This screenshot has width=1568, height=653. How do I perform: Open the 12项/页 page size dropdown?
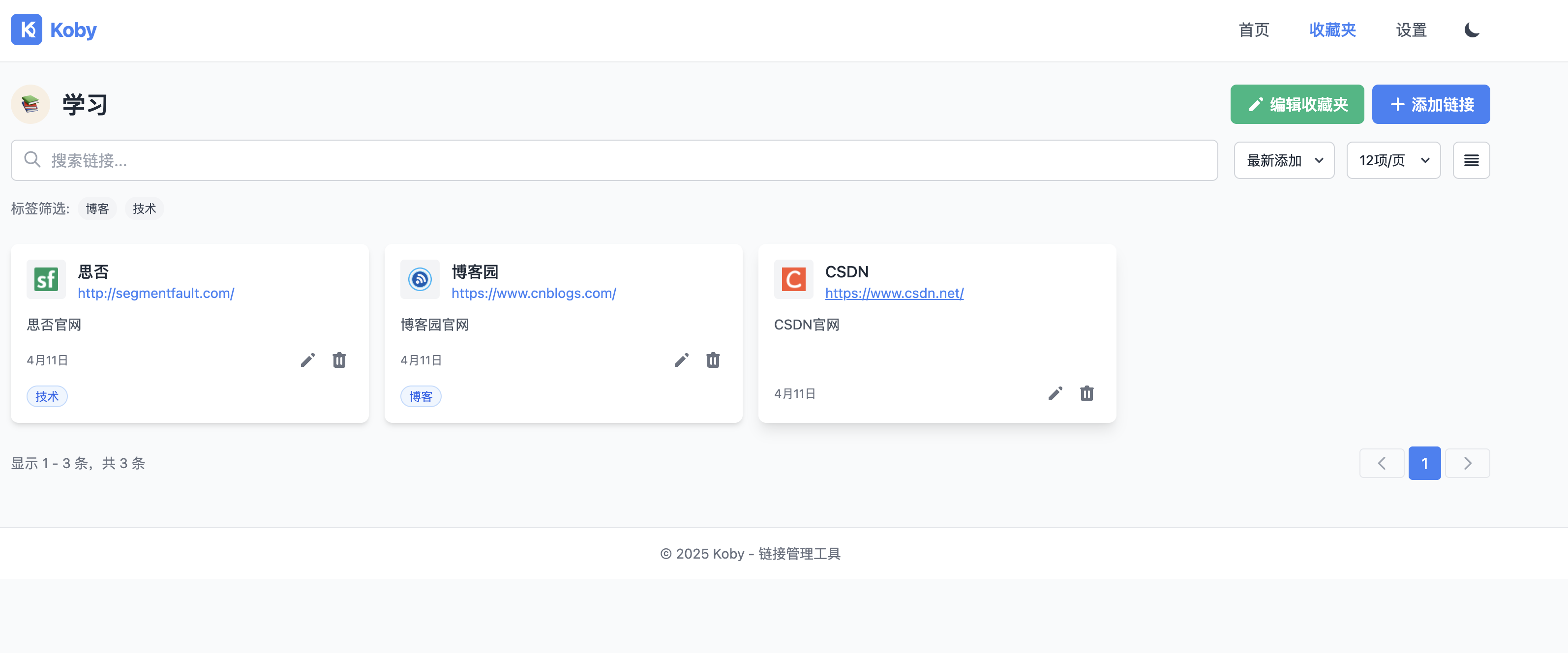point(1394,160)
